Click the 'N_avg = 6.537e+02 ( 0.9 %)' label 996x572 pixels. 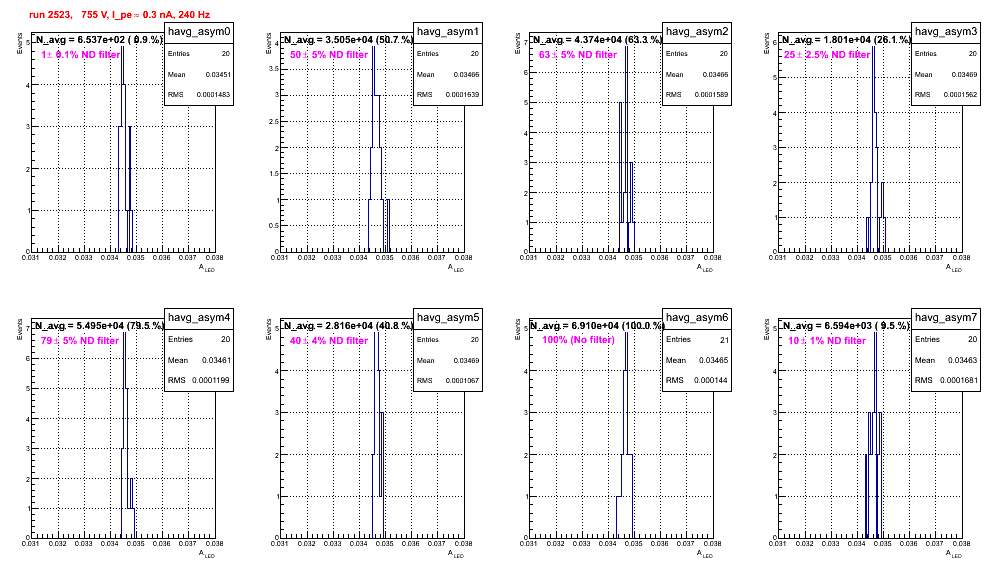pos(99,39)
